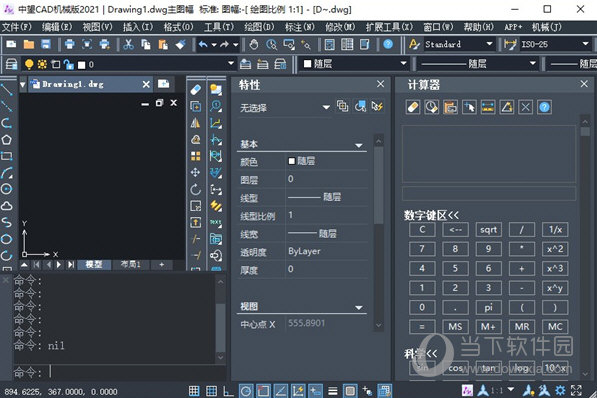597x398 pixels.
Task: Undo the last action
Action: (x=203, y=44)
